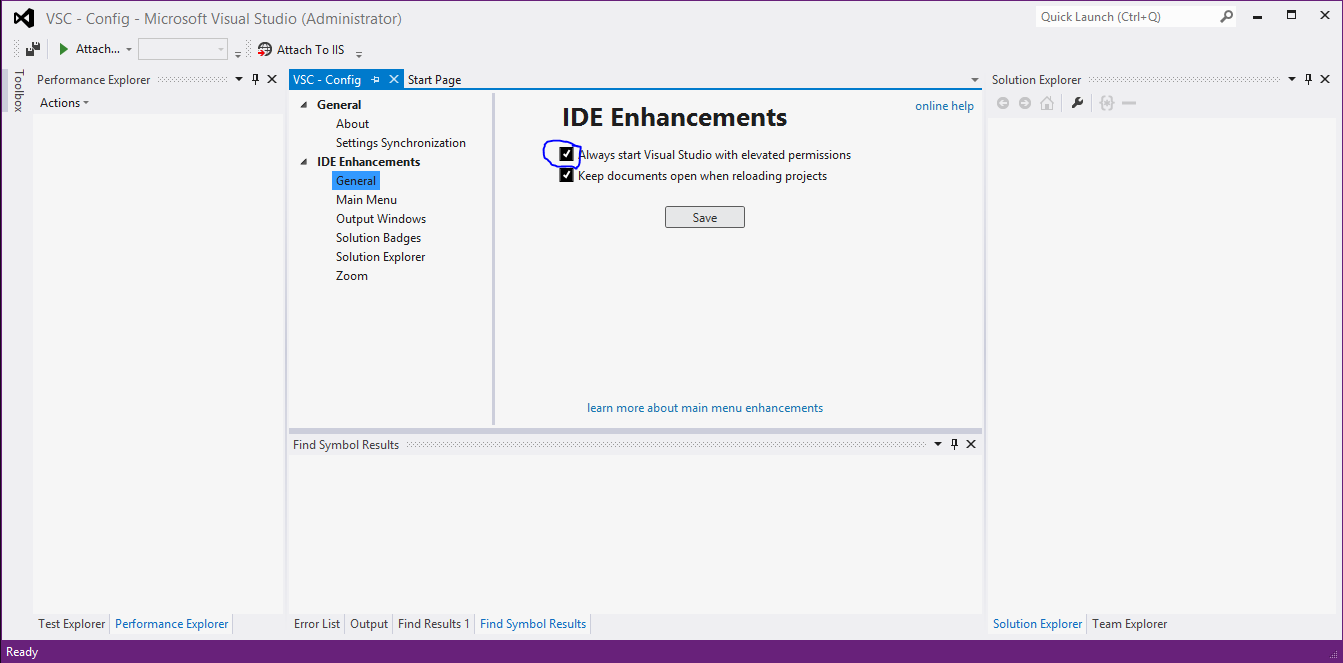Pin the Solution Explorer panel
Screen dimensions: 1343x663
[x=1309, y=80]
